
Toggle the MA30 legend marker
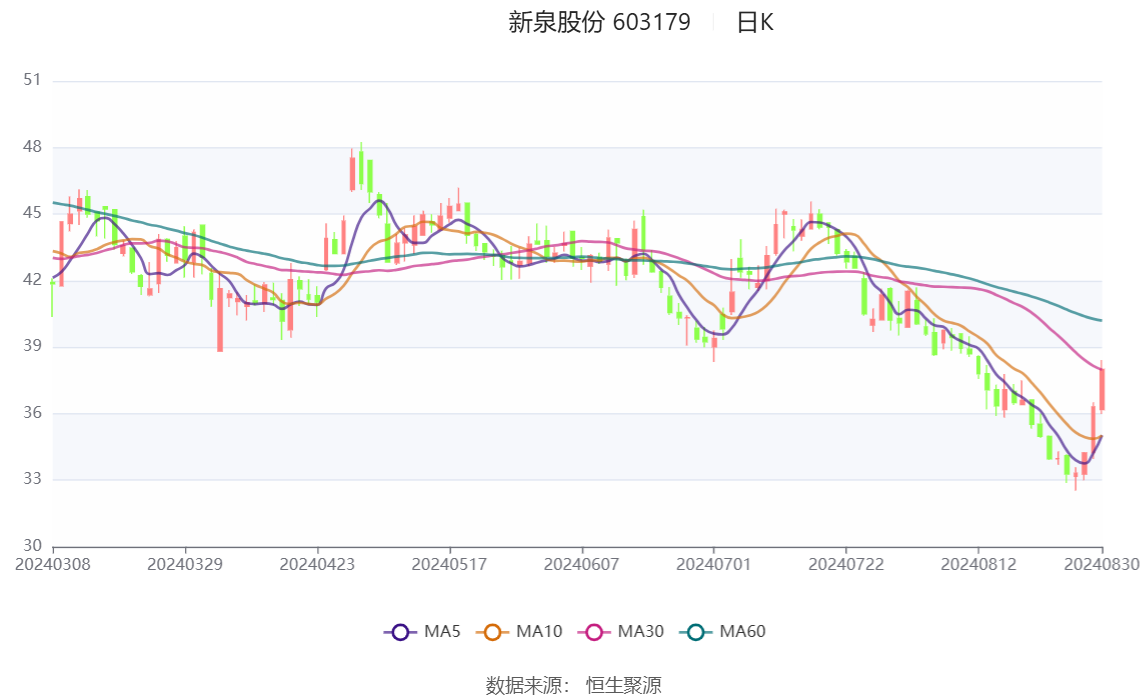[594, 632]
